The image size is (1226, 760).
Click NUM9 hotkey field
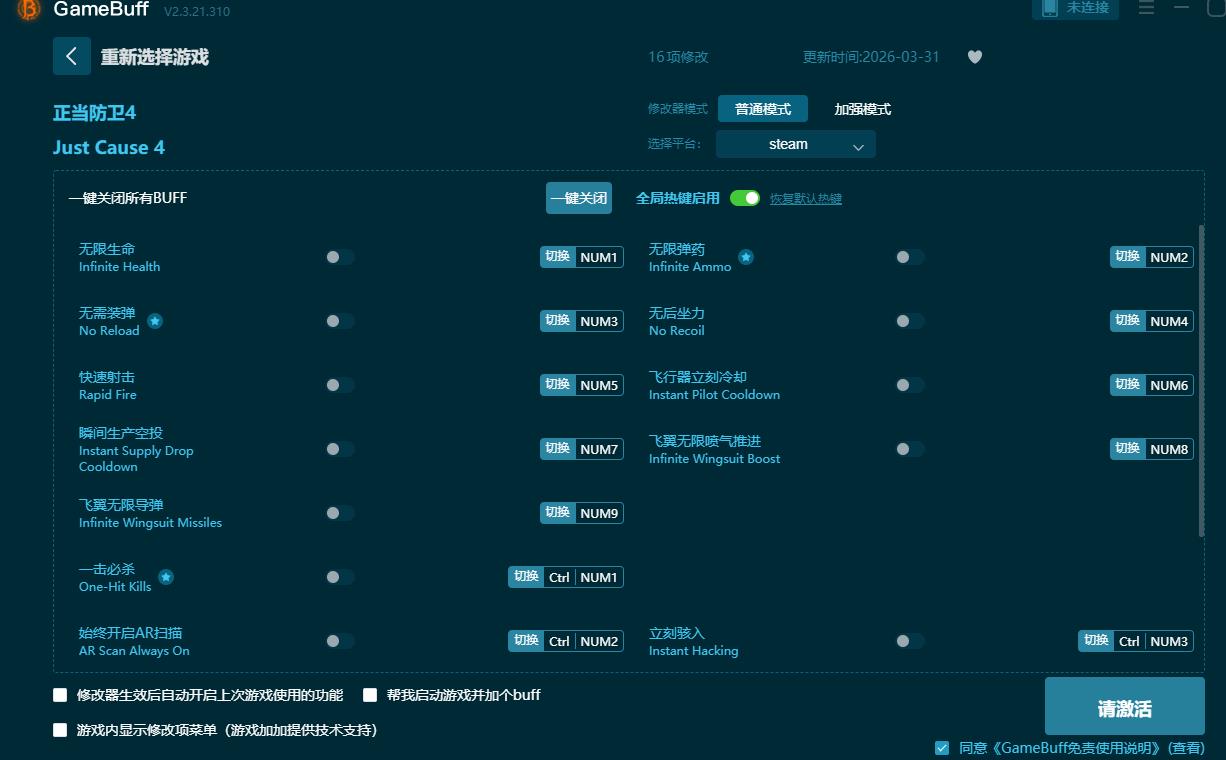click(x=600, y=513)
